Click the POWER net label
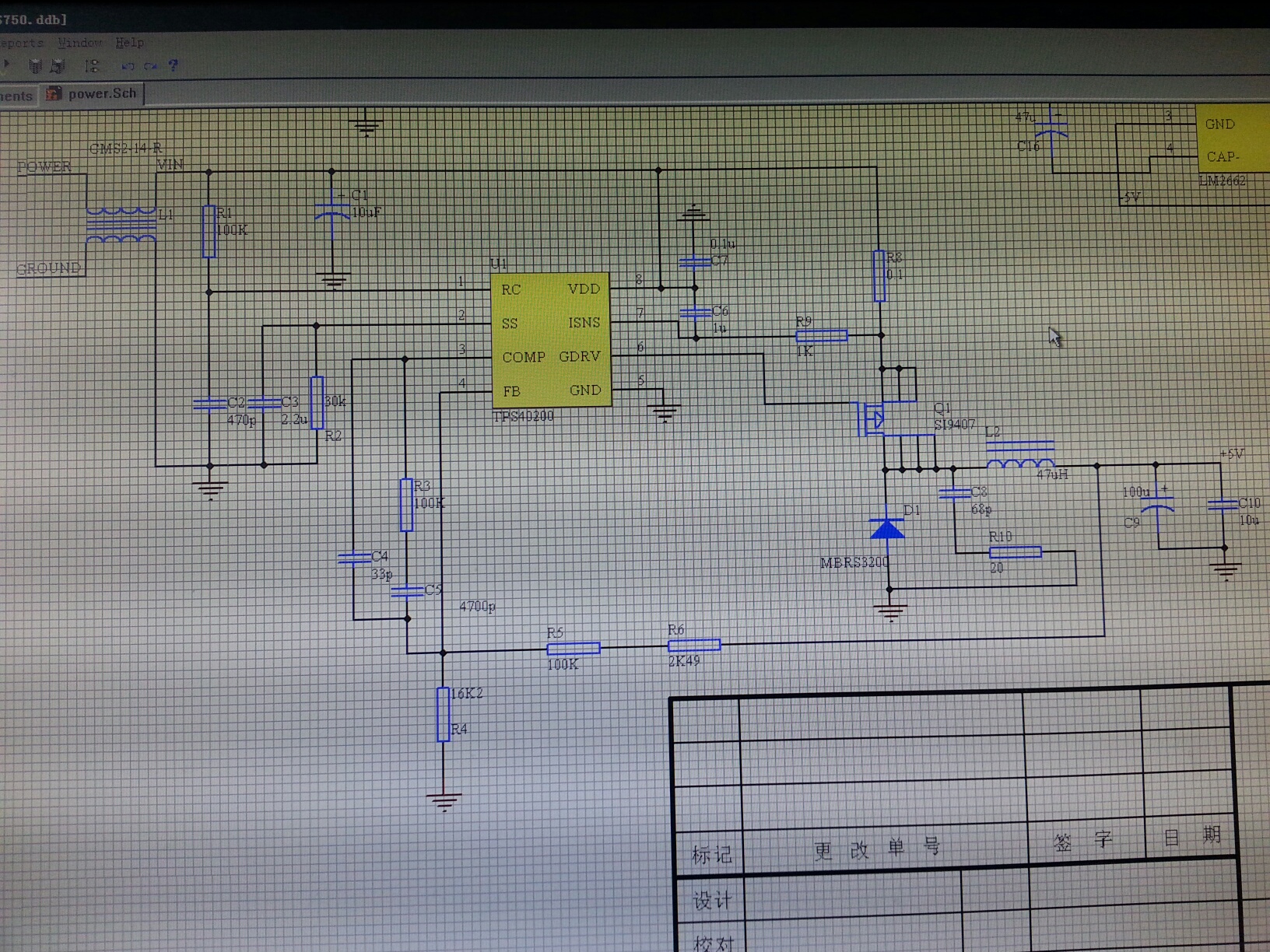1270x952 pixels. tap(44, 166)
